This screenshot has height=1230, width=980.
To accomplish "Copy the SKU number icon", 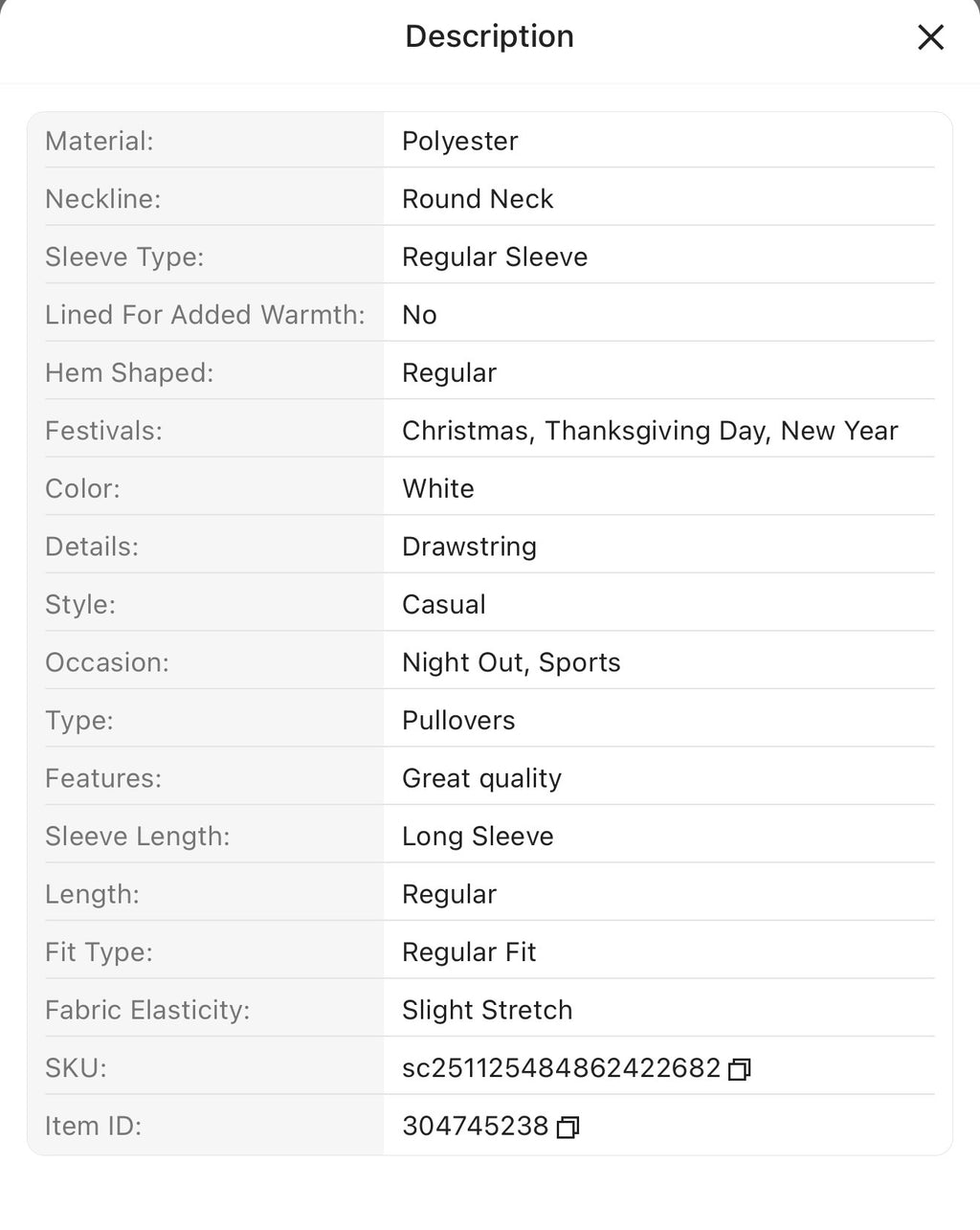I will coord(739,1069).
